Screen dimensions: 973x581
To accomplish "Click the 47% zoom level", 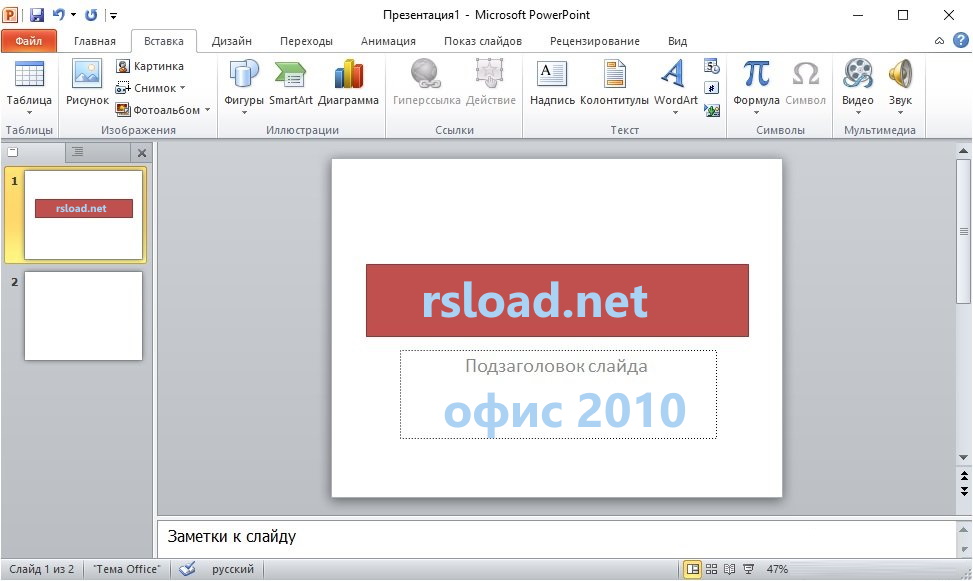I will pos(777,569).
